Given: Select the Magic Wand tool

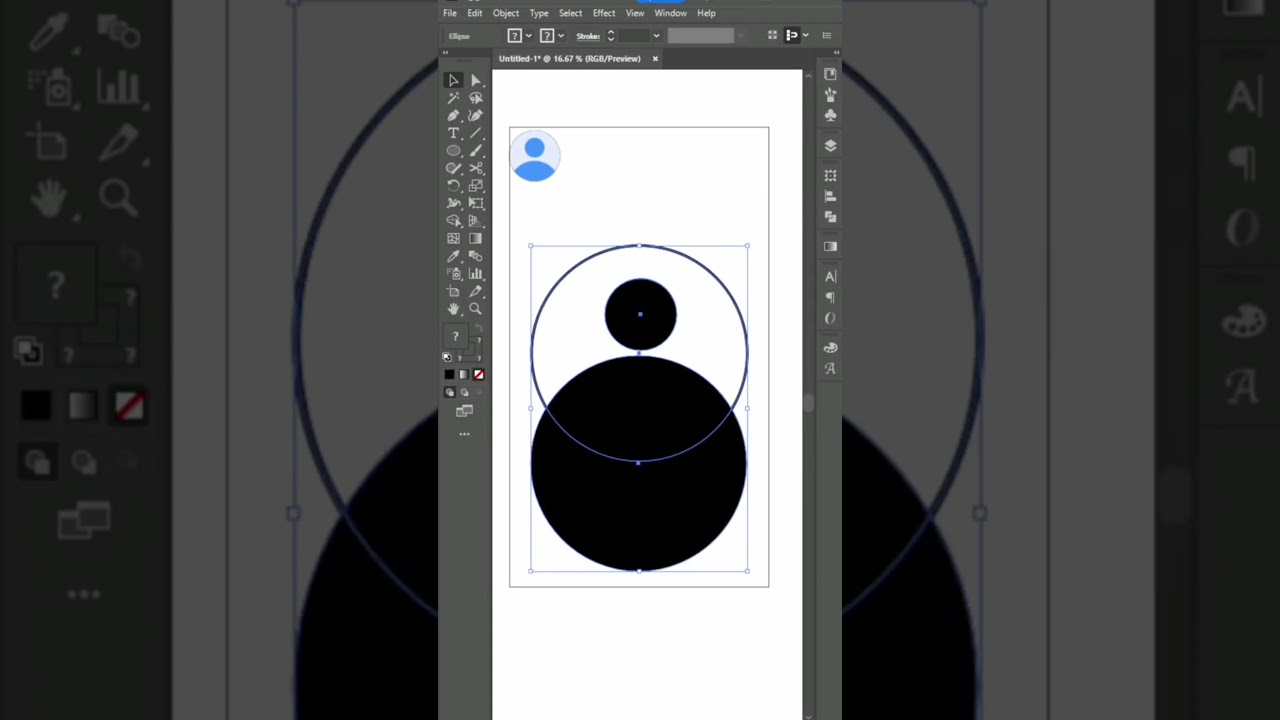Looking at the screenshot, I should tap(453, 98).
